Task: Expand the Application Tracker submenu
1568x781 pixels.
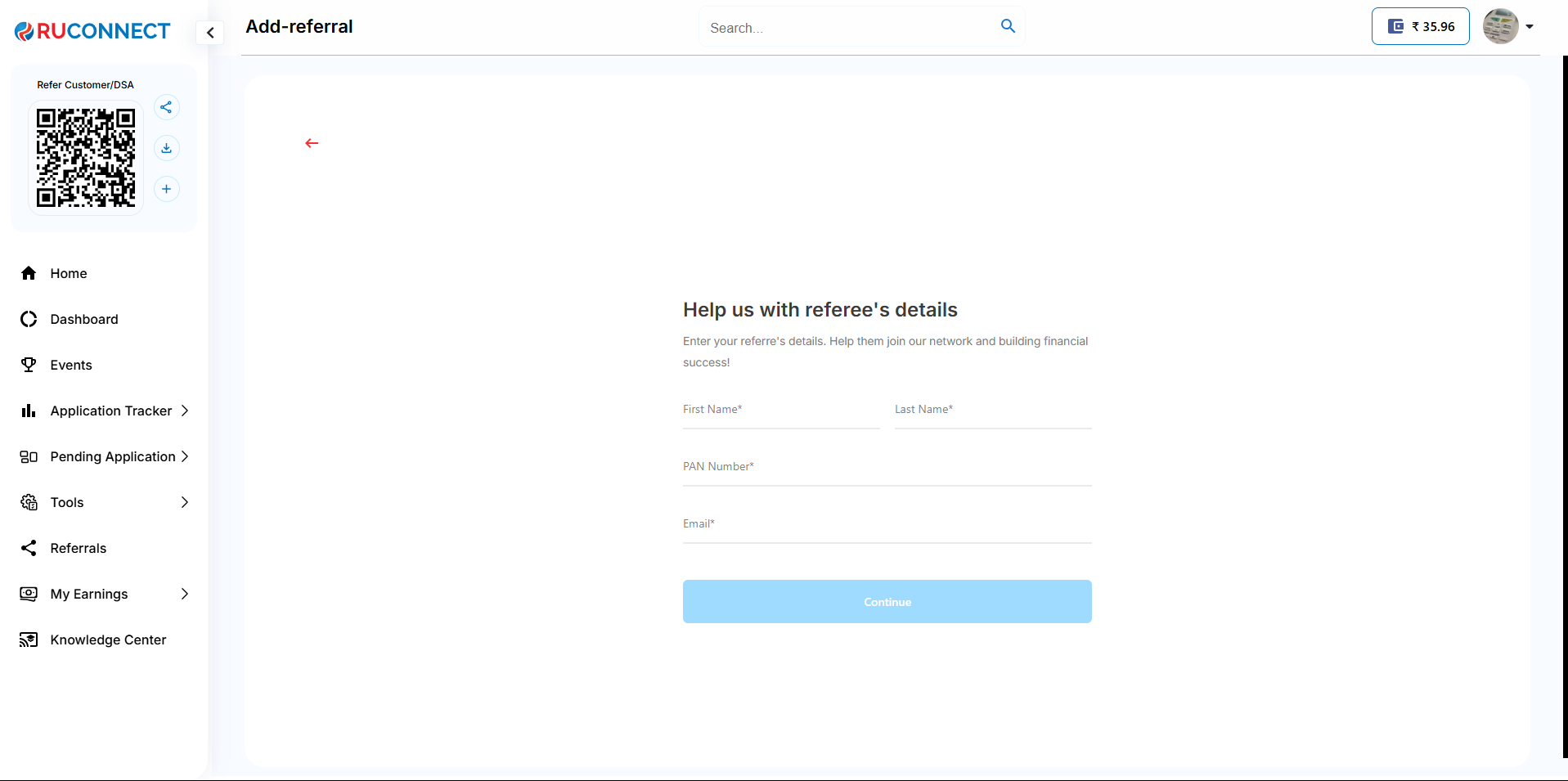Action: click(185, 411)
